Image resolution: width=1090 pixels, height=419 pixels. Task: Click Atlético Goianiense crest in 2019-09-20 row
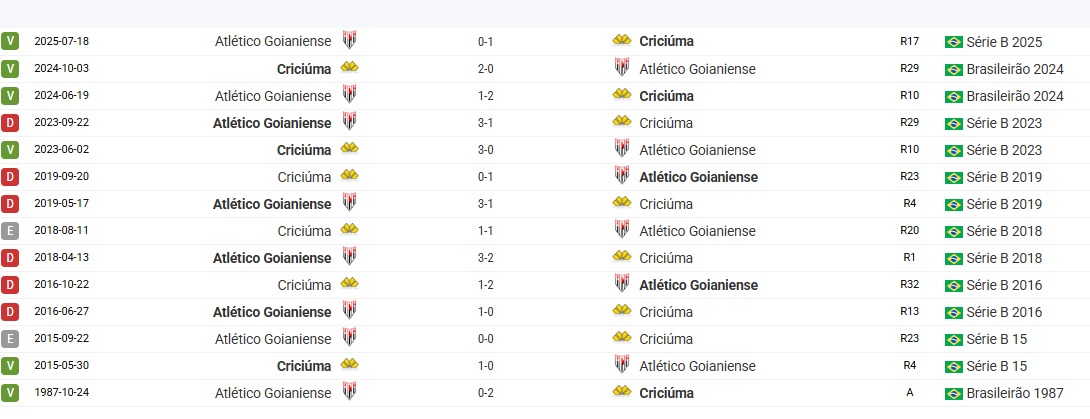click(622, 176)
